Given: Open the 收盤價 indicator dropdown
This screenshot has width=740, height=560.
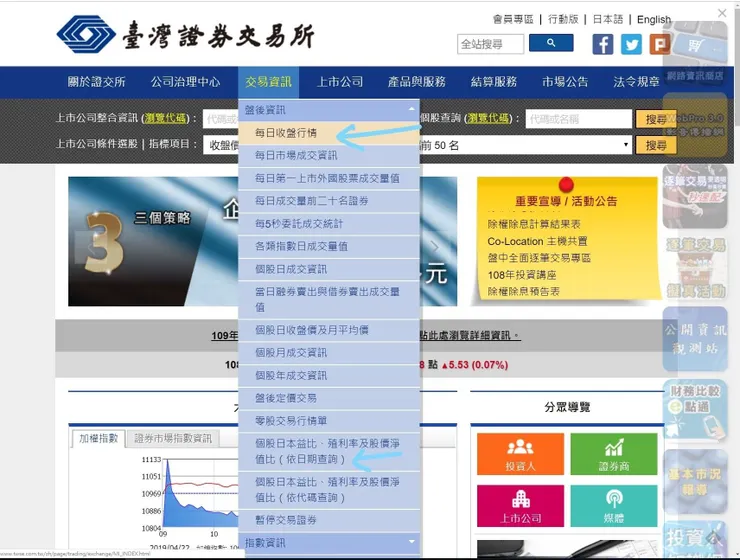Looking at the screenshot, I should pos(221,145).
